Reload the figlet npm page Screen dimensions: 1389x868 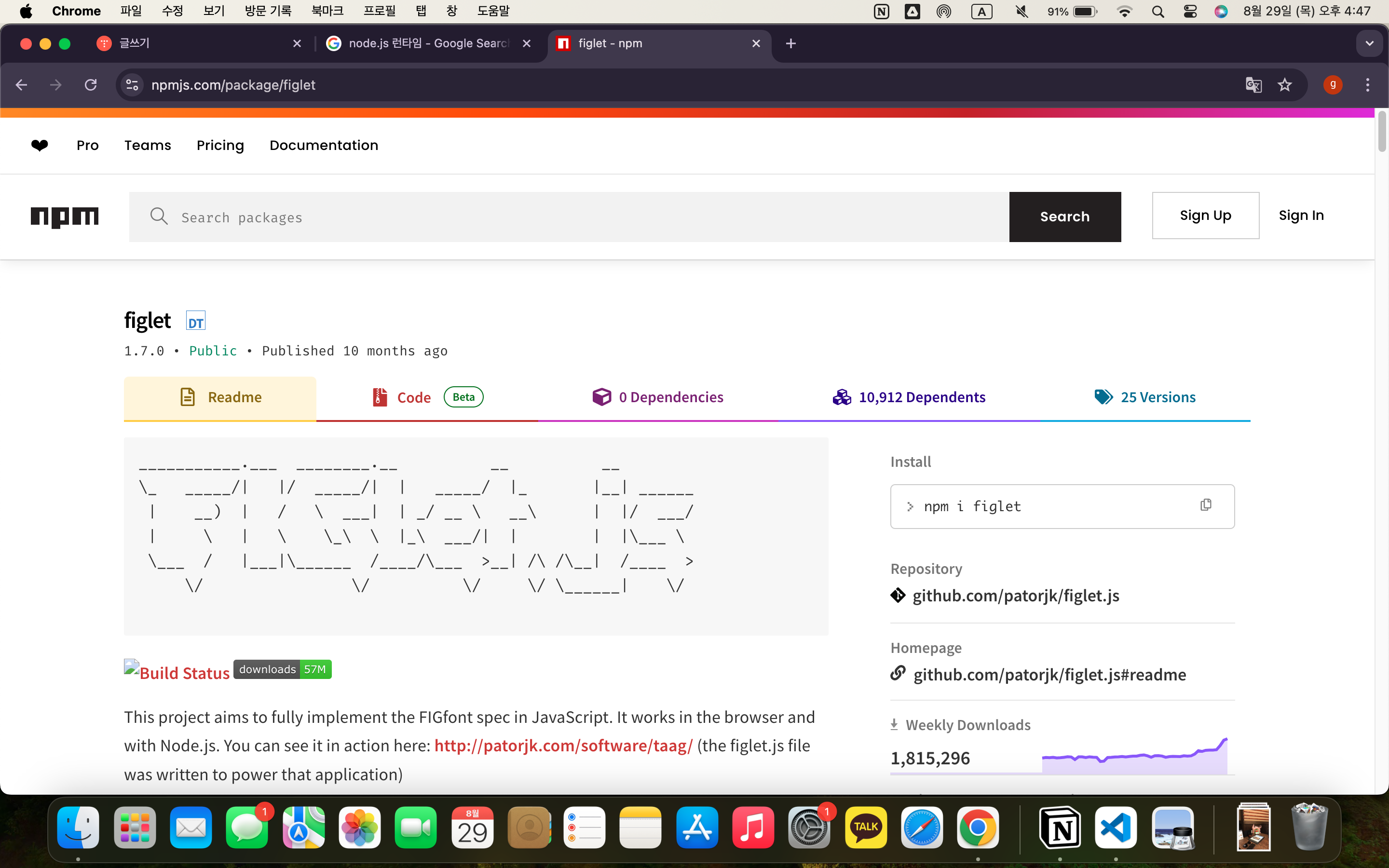[91, 85]
